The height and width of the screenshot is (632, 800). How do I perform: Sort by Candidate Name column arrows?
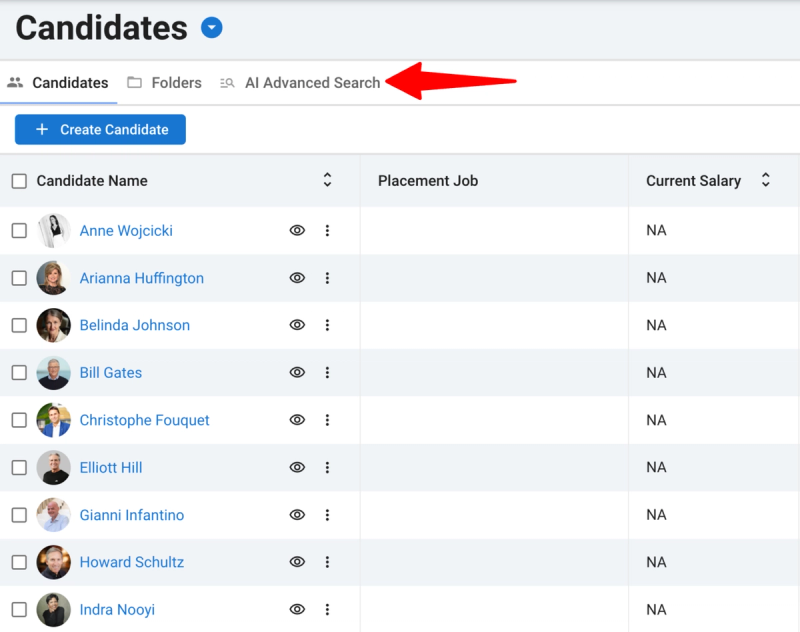point(327,180)
